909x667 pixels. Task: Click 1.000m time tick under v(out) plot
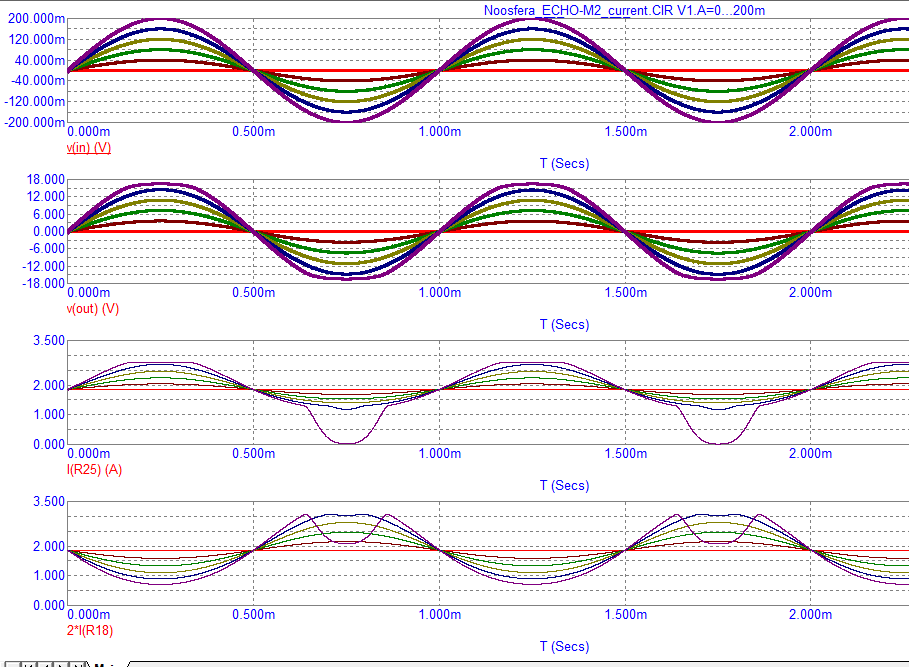(x=440, y=293)
